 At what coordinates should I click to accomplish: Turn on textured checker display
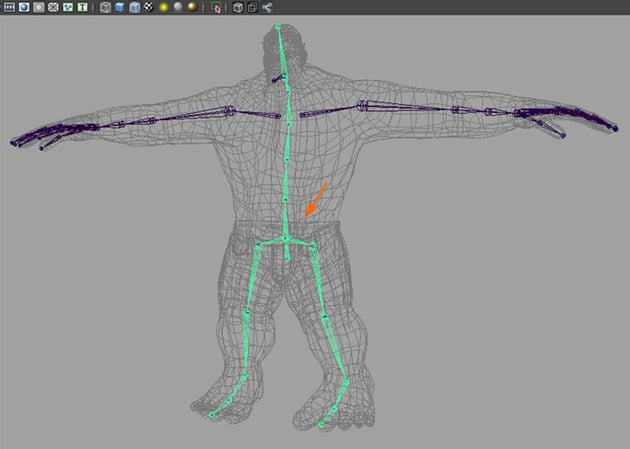(x=148, y=7)
